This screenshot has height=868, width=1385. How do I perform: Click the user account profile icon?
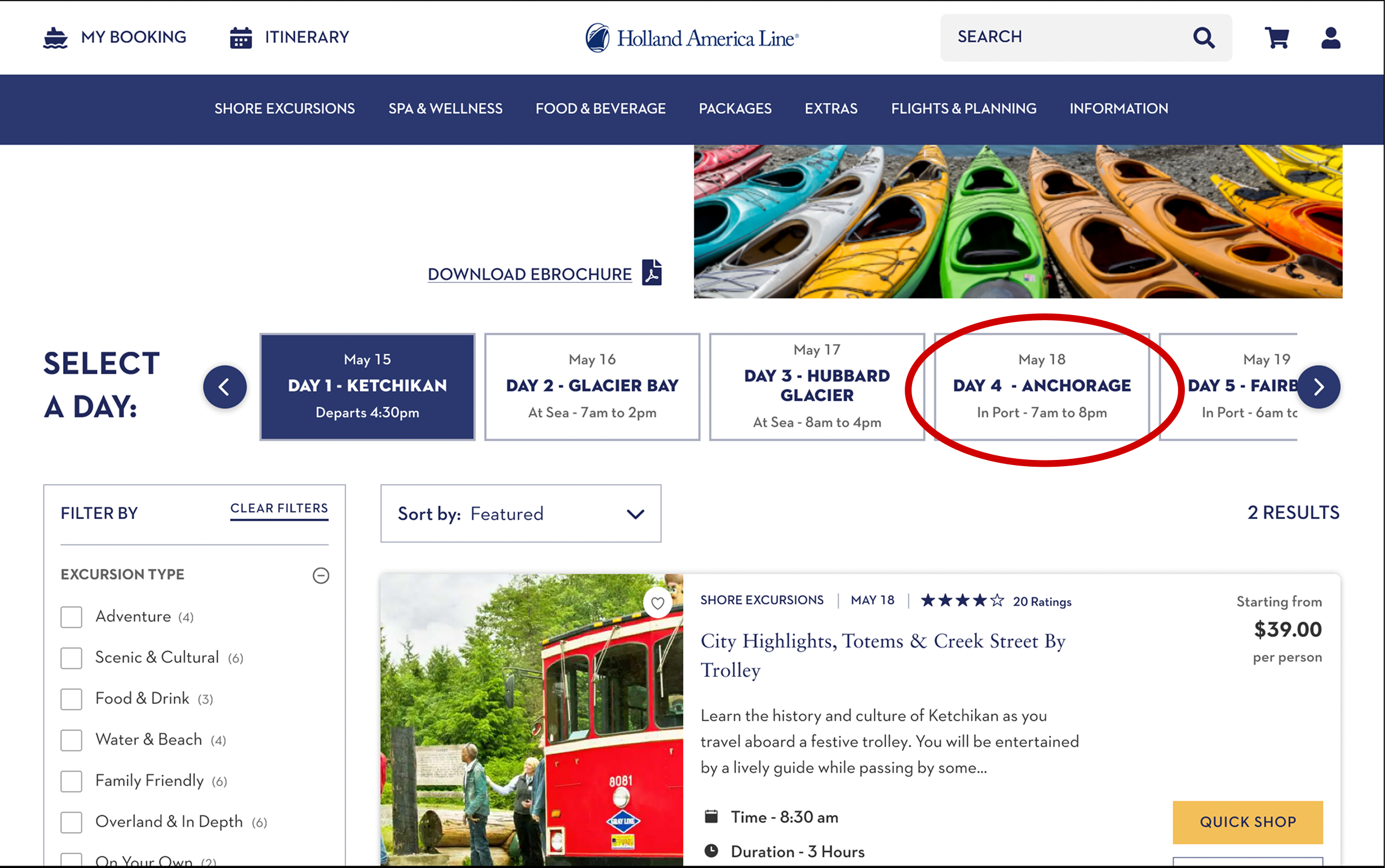(1330, 38)
